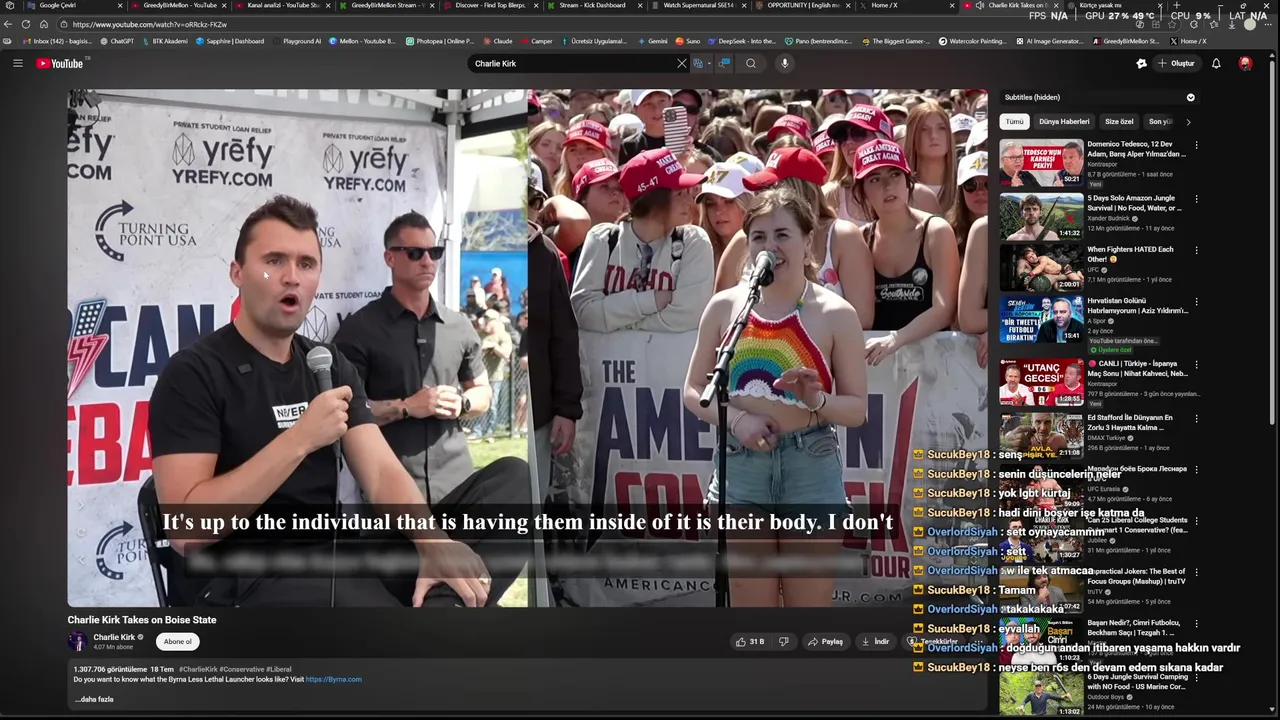Open options for 5 Days Solo Amazon video
1280x720 pixels.
[1196, 199]
